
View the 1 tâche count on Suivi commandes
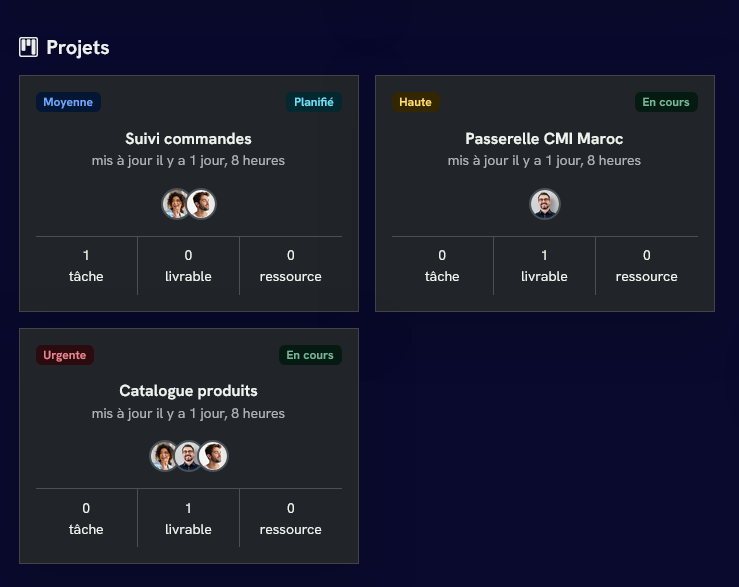pos(86,265)
